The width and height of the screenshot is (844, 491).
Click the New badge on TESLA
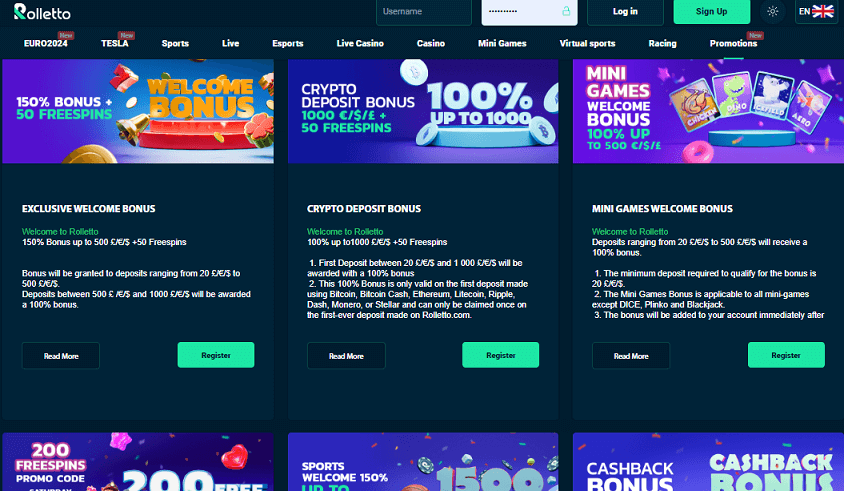[126, 36]
